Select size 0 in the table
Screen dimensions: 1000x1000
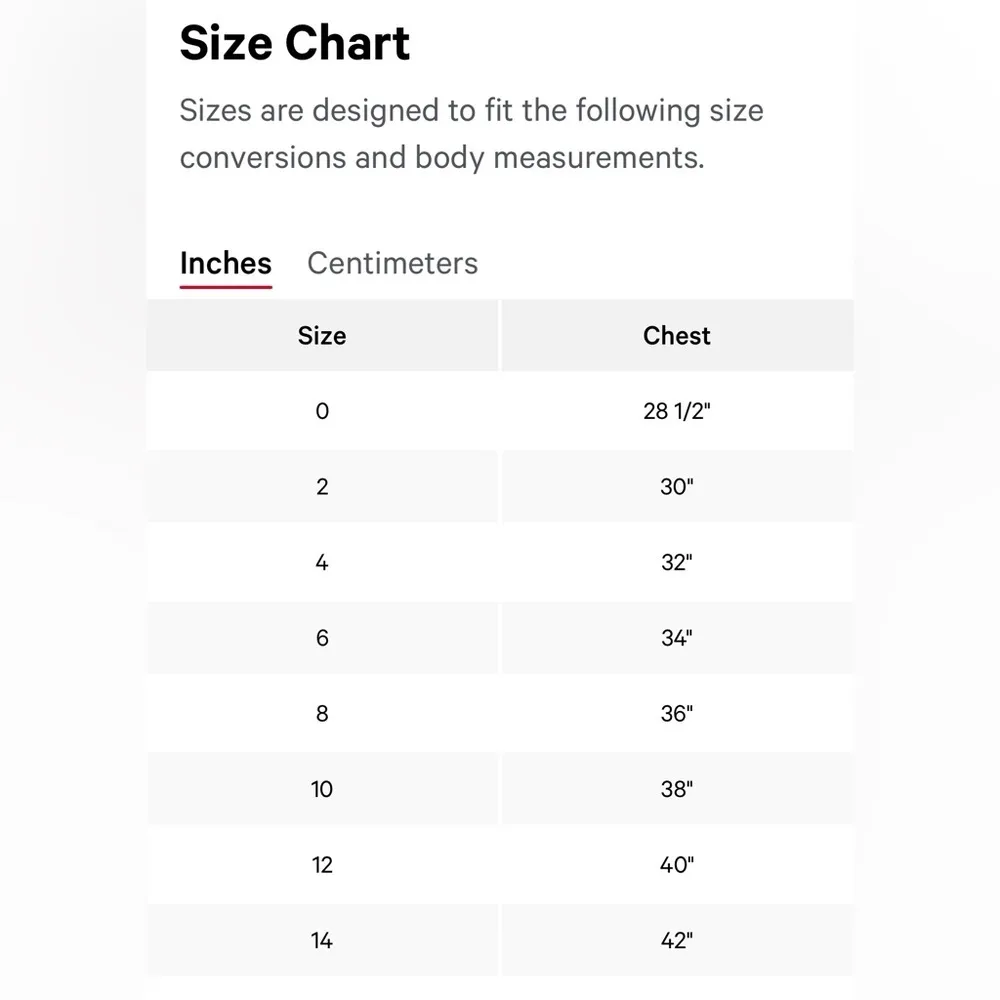pos(322,411)
